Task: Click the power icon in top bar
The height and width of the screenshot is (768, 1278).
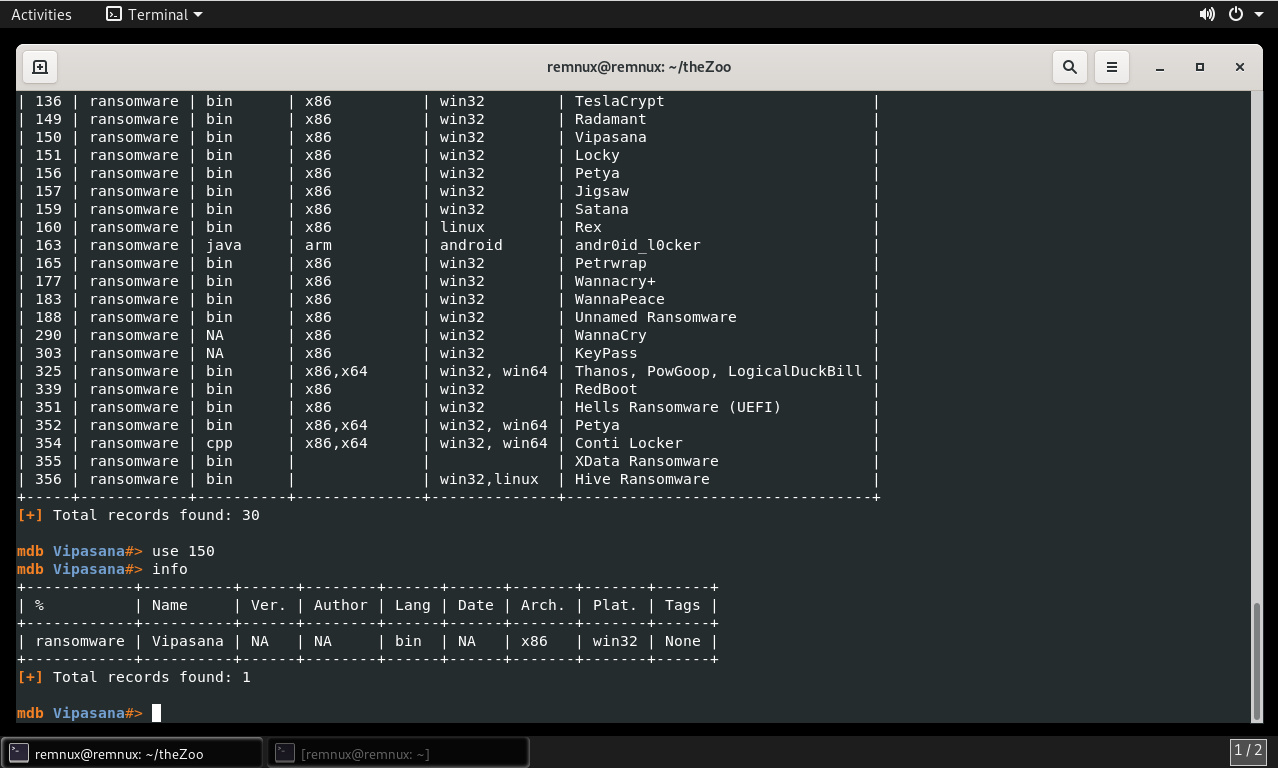Action: coord(1236,14)
